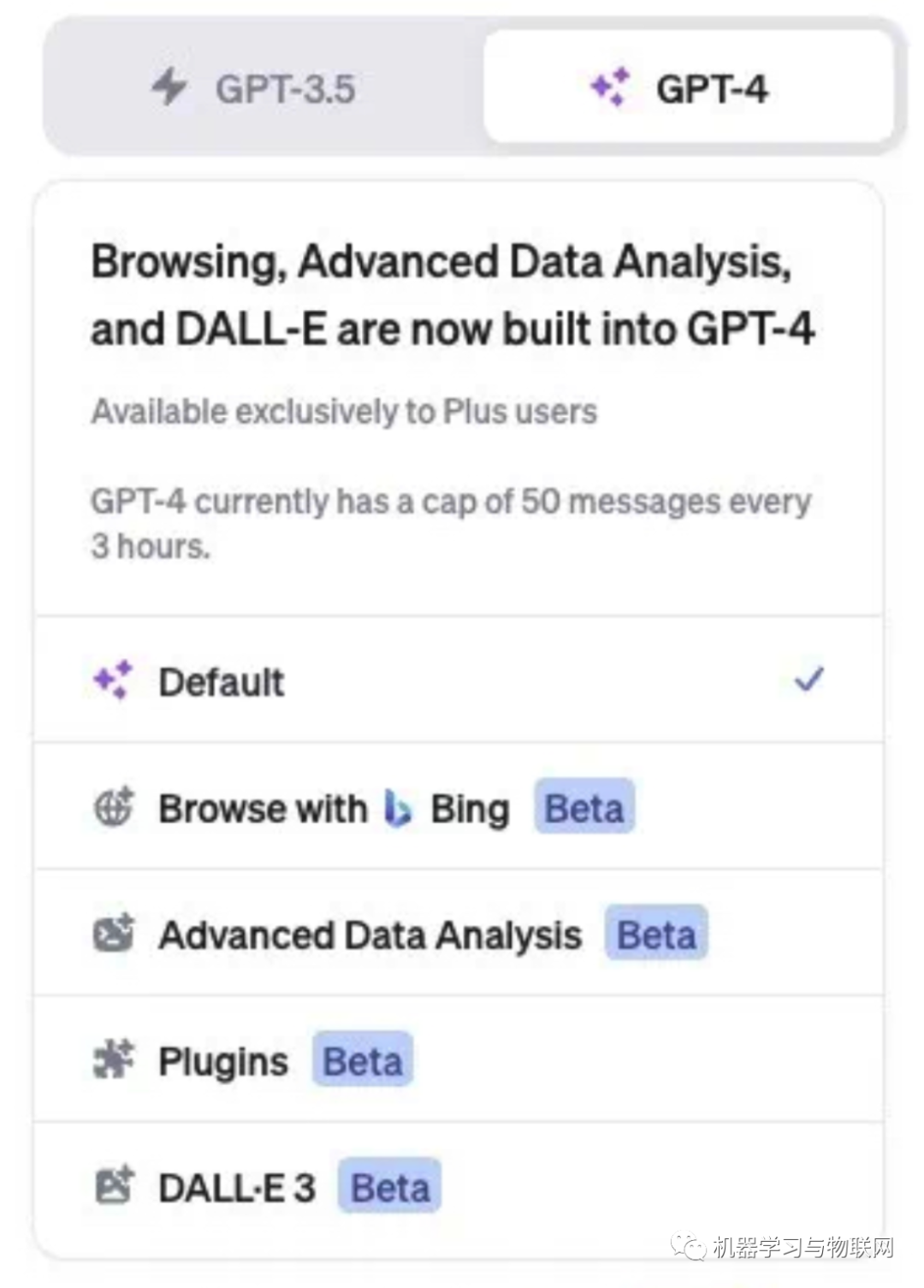Image resolution: width=924 pixels, height=1288 pixels.
Task: Click the Beta badge beside DALL·E 3
Action: point(390,1187)
